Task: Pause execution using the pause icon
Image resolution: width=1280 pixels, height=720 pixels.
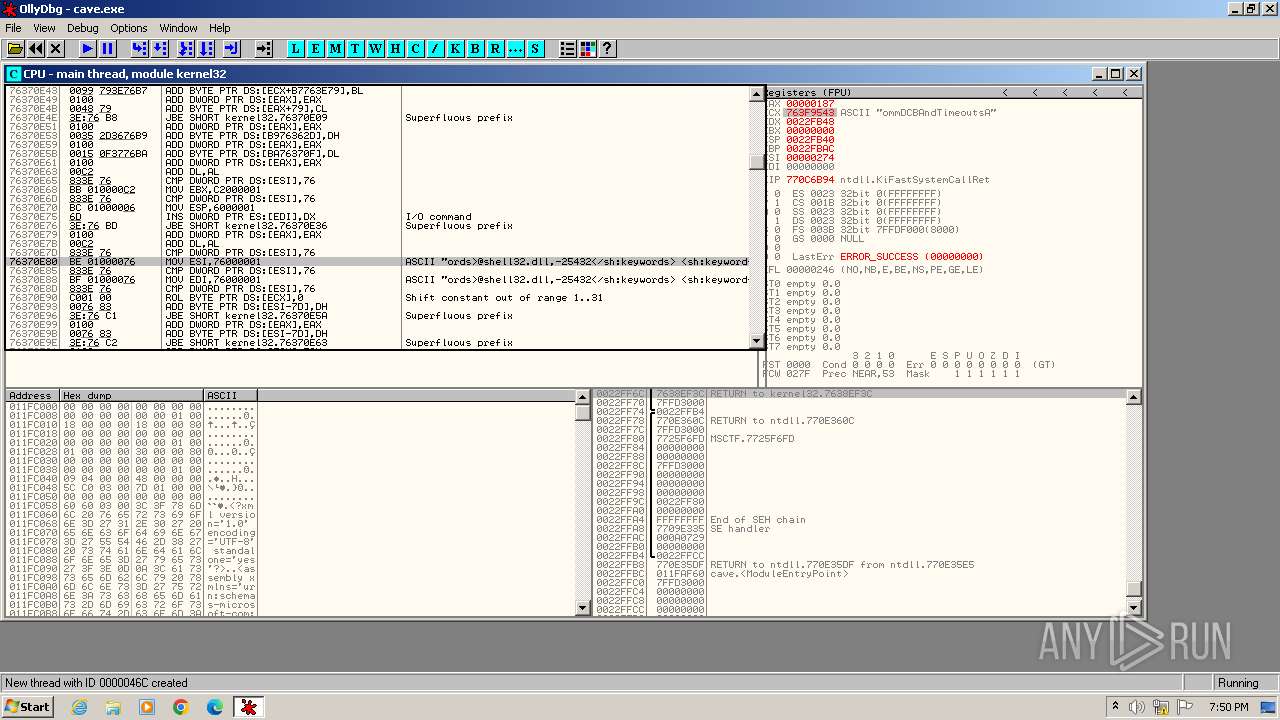Action: pos(108,48)
